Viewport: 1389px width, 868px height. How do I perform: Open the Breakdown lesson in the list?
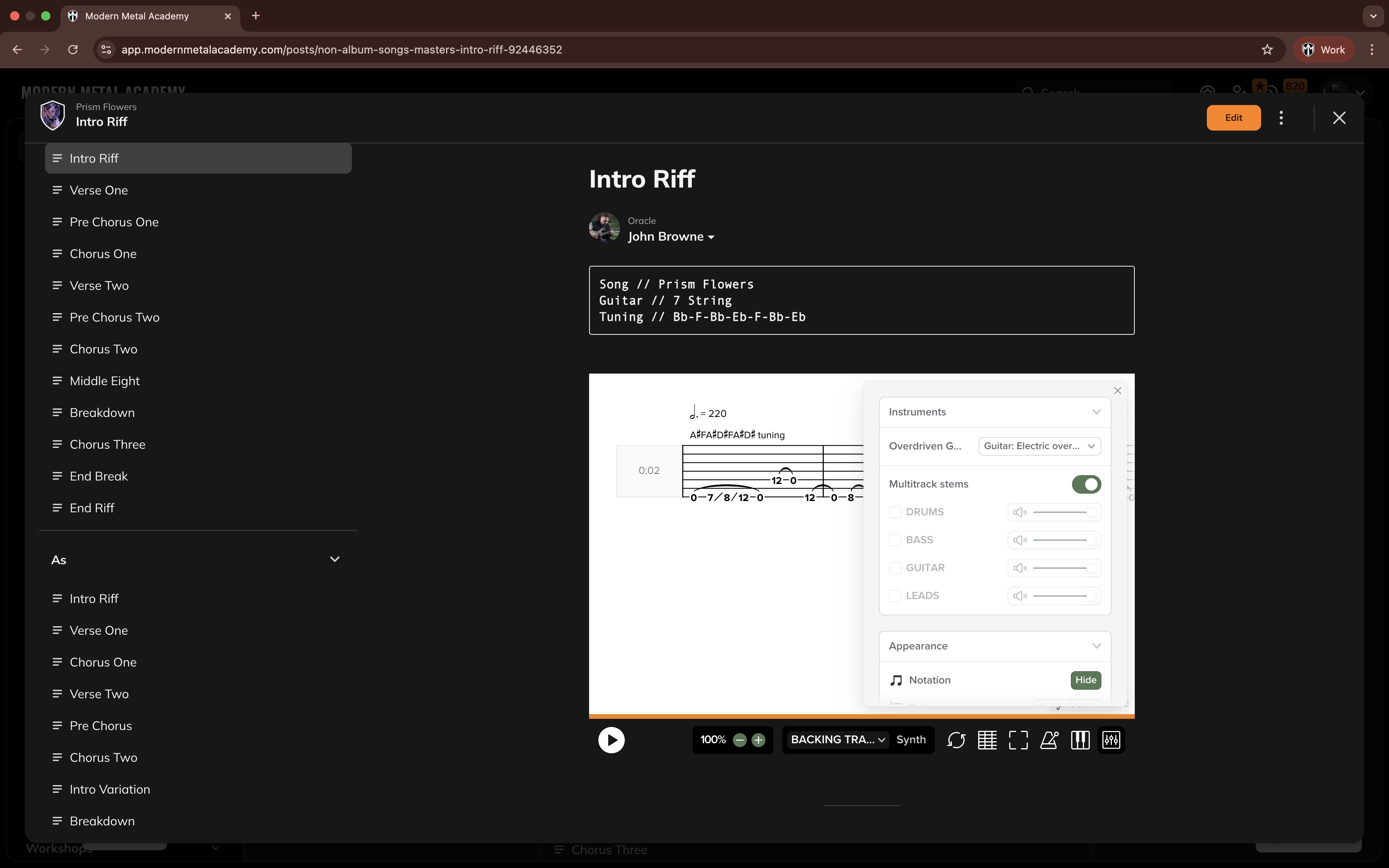click(102, 413)
